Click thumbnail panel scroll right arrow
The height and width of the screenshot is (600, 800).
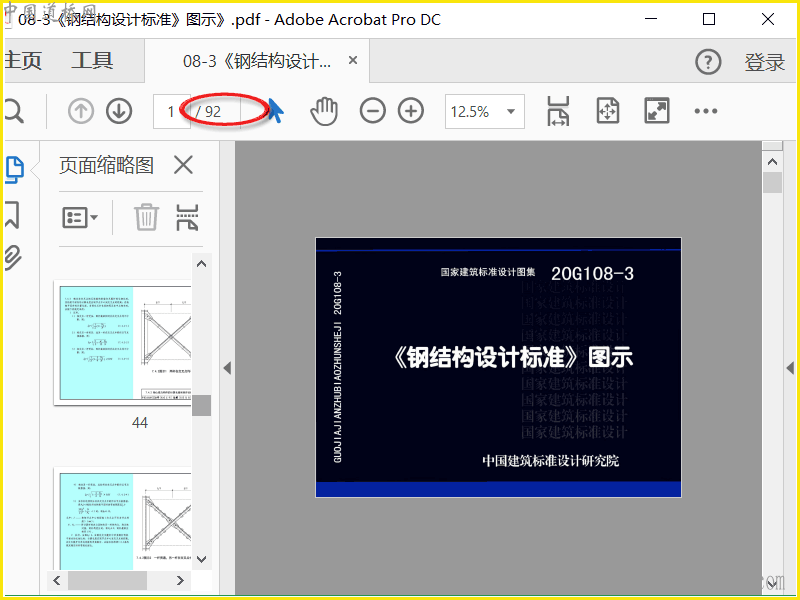180,580
